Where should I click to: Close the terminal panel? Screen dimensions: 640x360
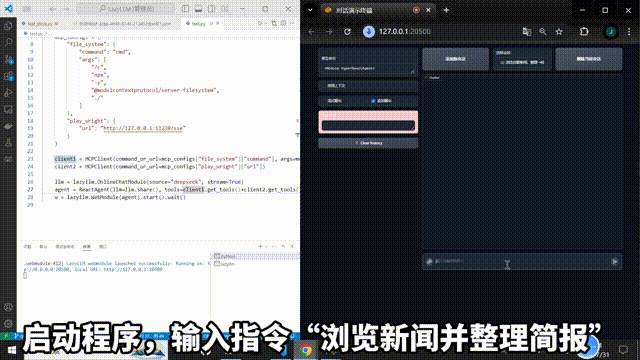(292, 247)
